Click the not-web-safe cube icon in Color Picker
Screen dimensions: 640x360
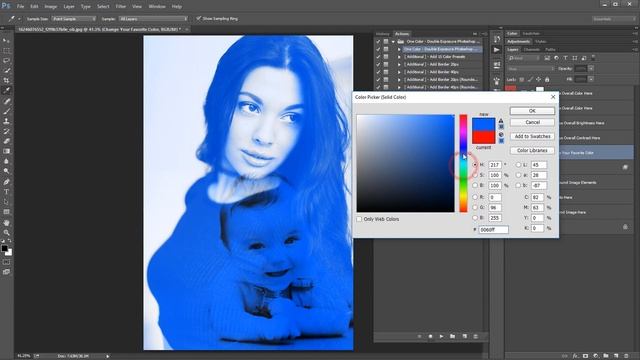click(x=501, y=135)
